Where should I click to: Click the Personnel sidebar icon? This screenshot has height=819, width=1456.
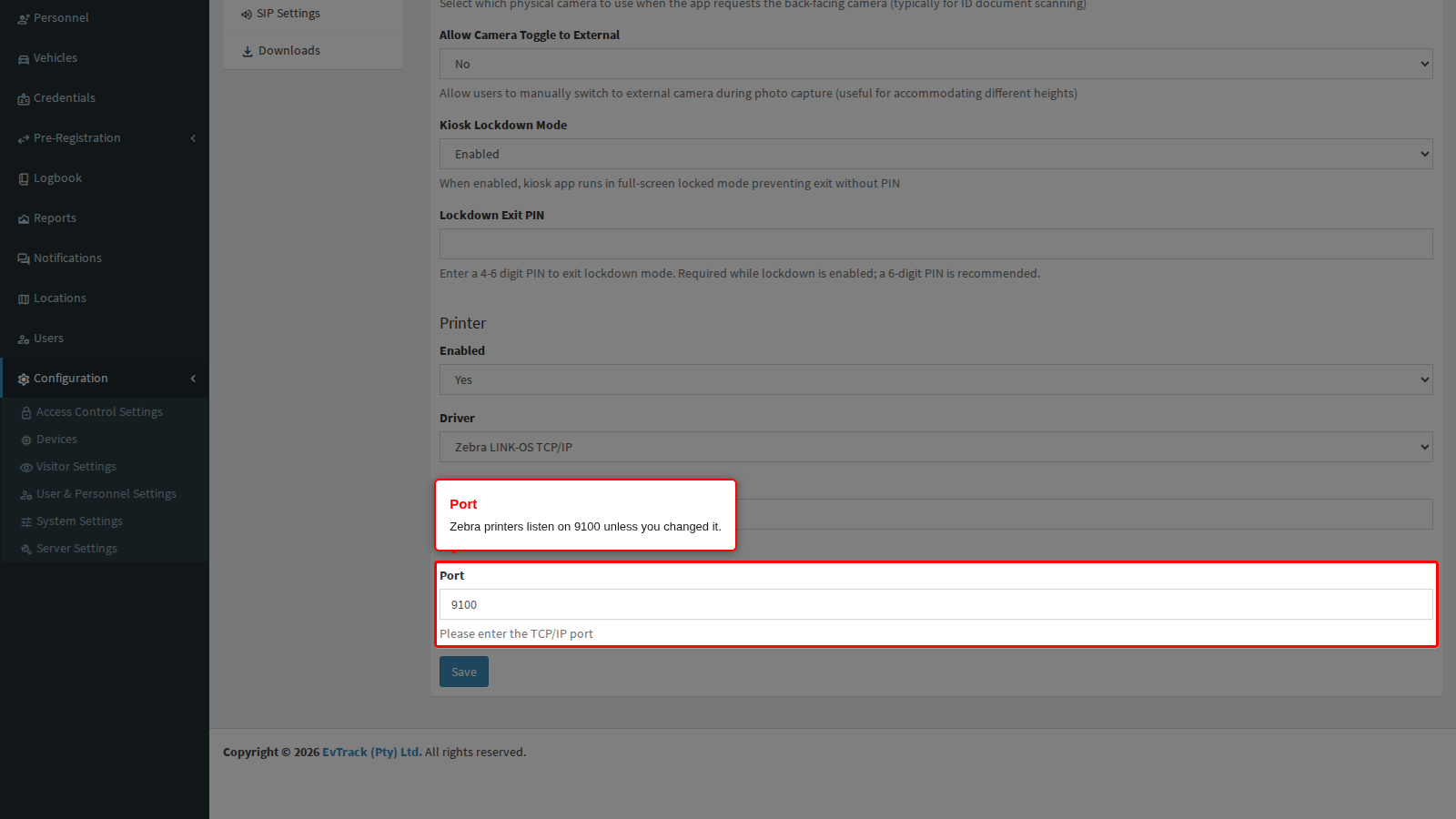(24, 19)
